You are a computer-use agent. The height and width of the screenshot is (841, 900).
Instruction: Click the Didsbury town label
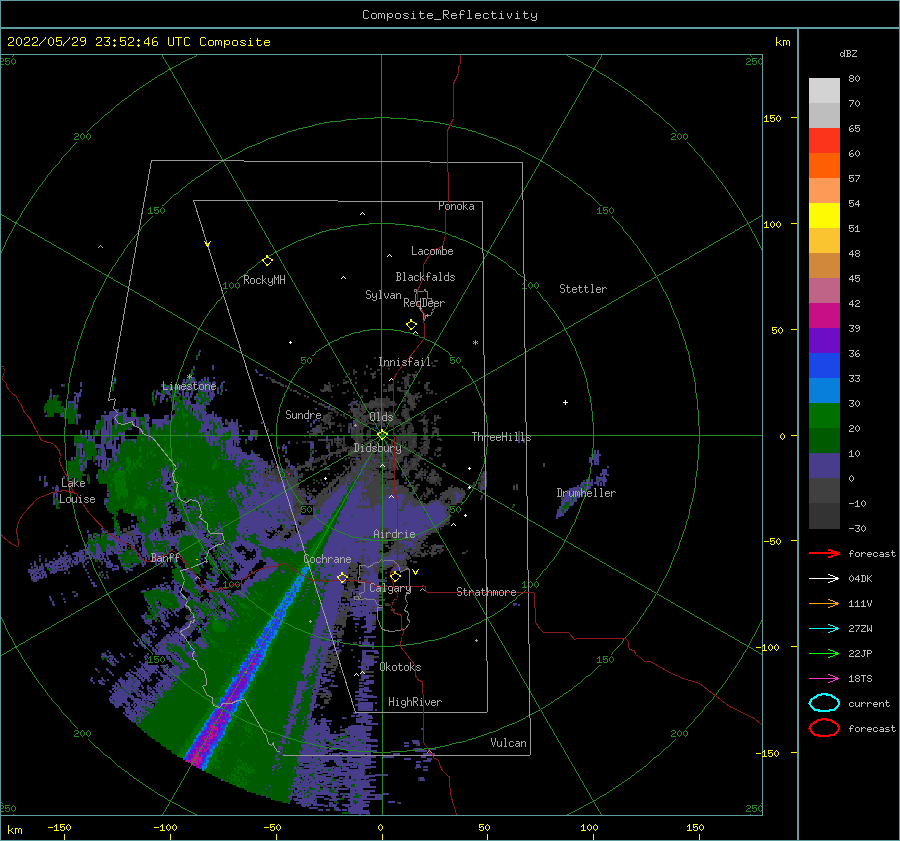coord(377,448)
